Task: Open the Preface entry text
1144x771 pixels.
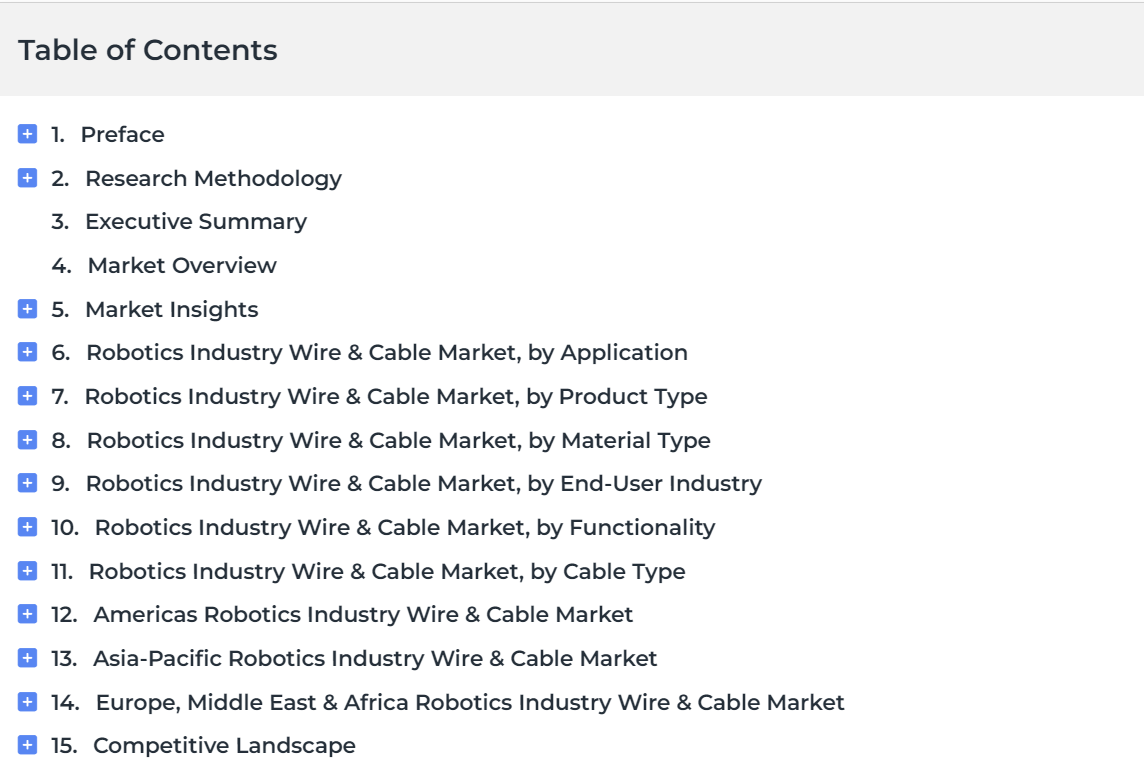Action: pyautogui.click(x=123, y=134)
